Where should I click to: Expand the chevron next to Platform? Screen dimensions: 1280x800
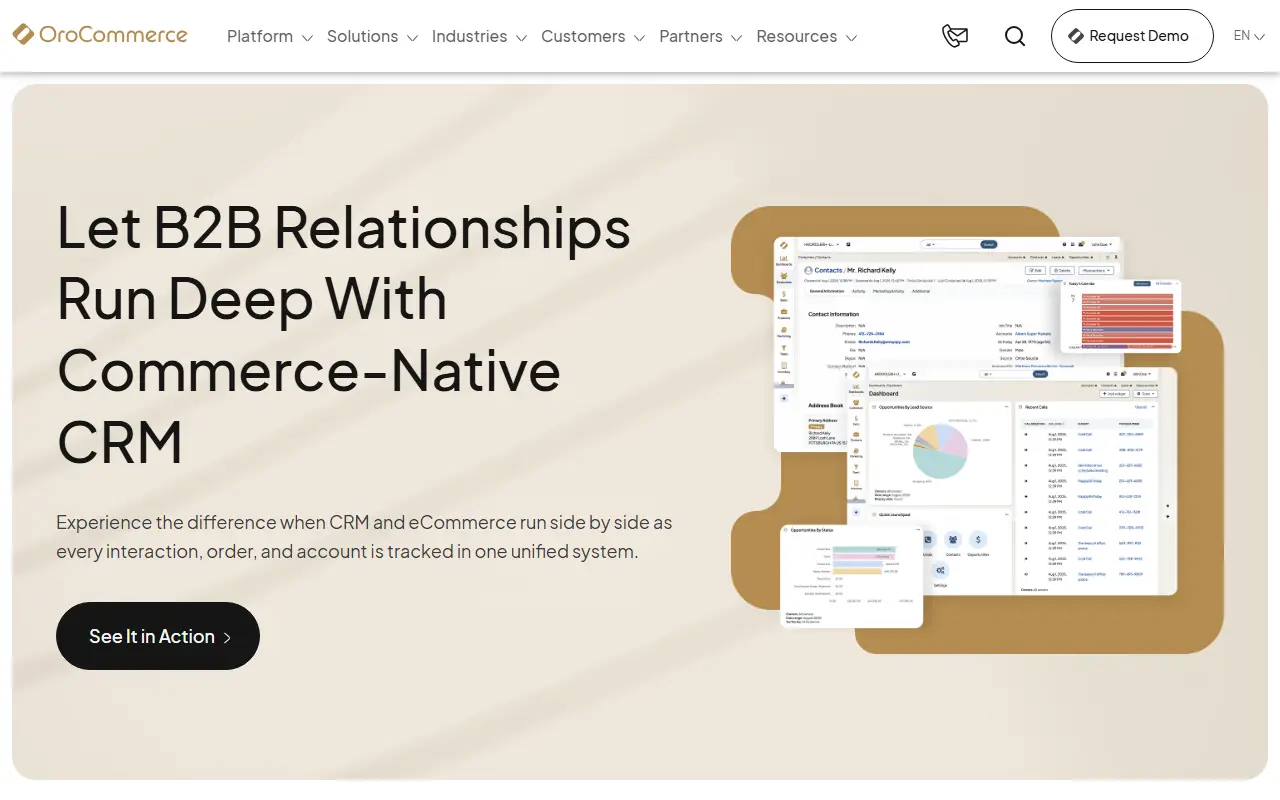pyautogui.click(x=307, y=38)
